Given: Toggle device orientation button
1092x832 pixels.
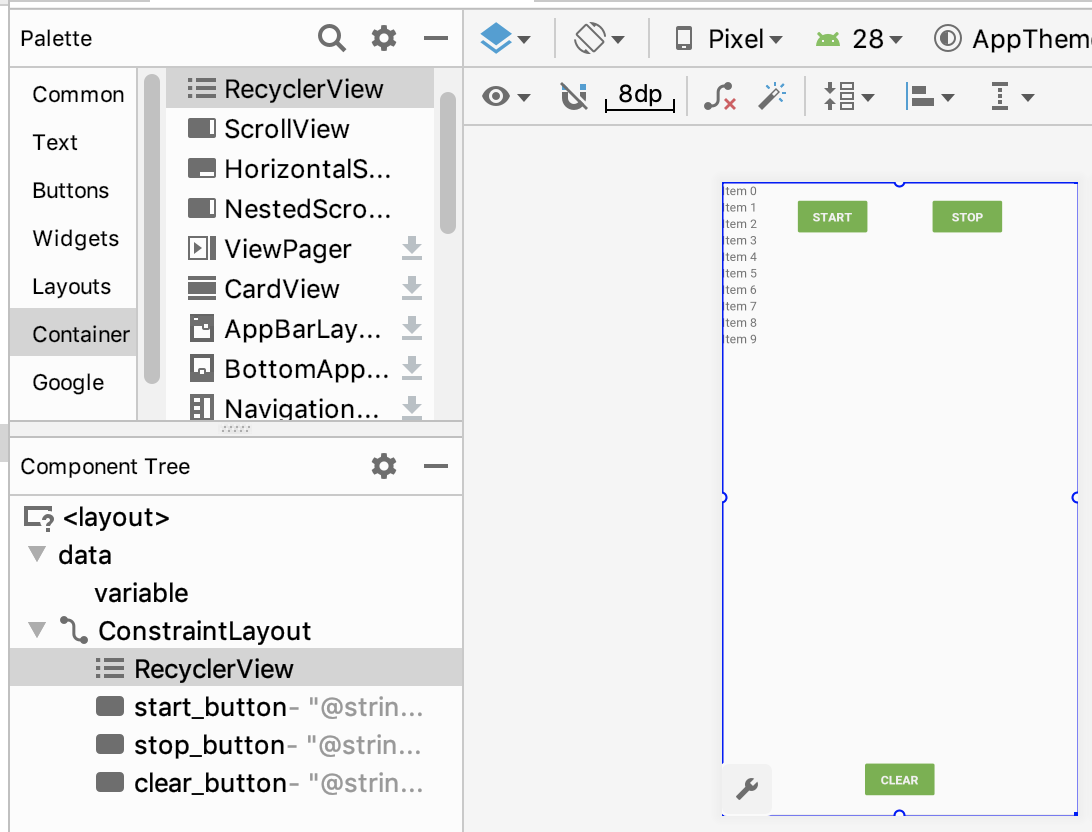Looking at the screenshot, I should point(599,39).
